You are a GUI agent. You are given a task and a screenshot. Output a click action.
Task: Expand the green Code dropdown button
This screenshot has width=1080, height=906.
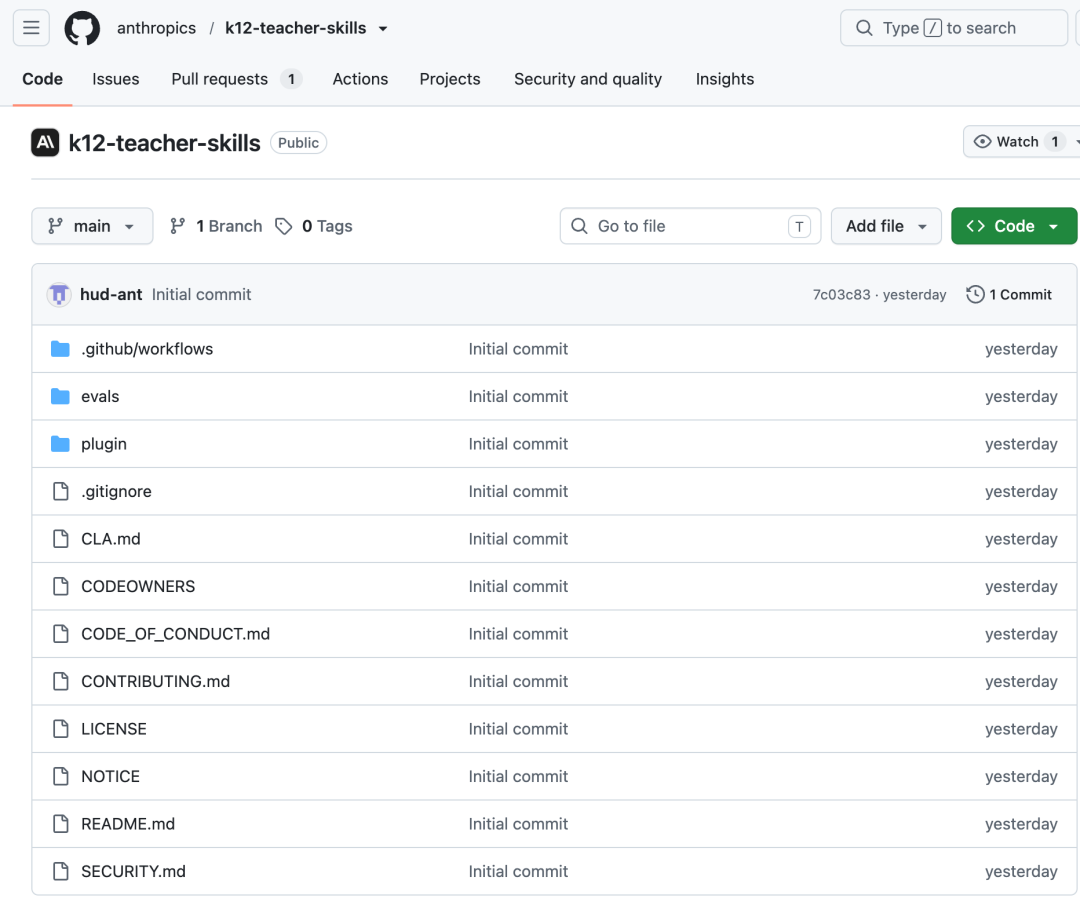[1014, 226]
